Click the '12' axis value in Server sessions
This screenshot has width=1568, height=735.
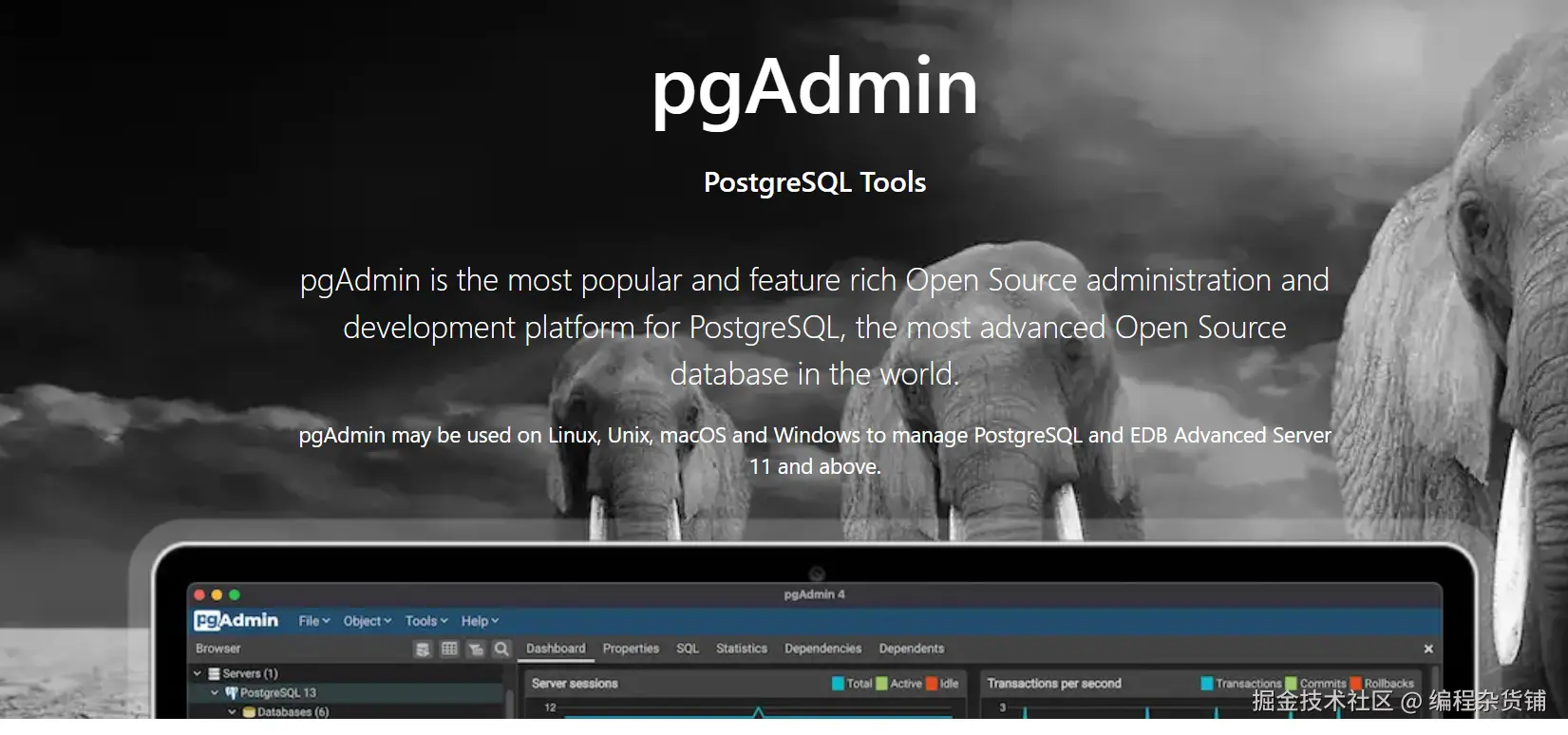[x=550, y=707]
